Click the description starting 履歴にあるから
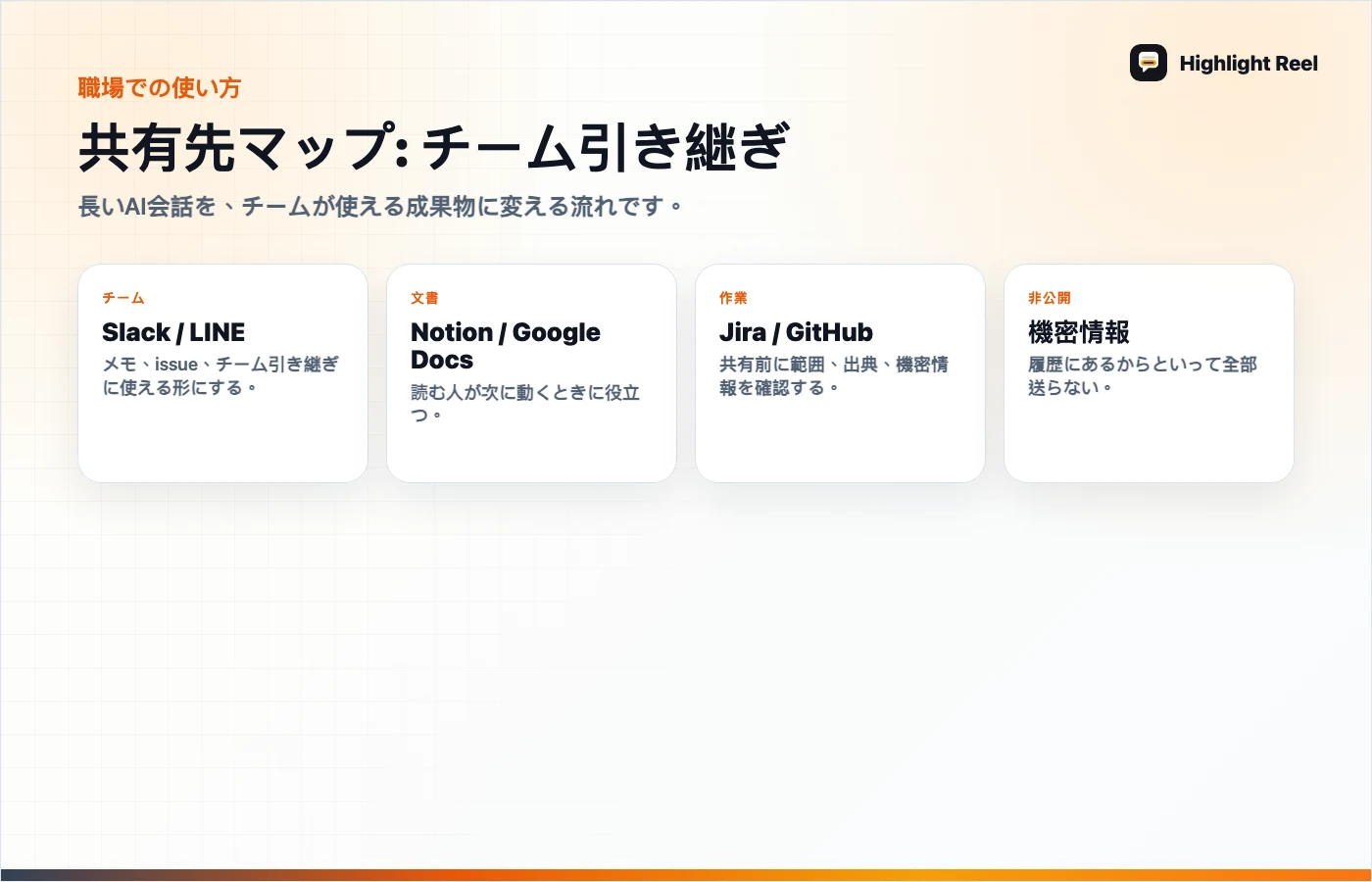Viewport: 1372px width, 882px height. [x=1143, y=375]
